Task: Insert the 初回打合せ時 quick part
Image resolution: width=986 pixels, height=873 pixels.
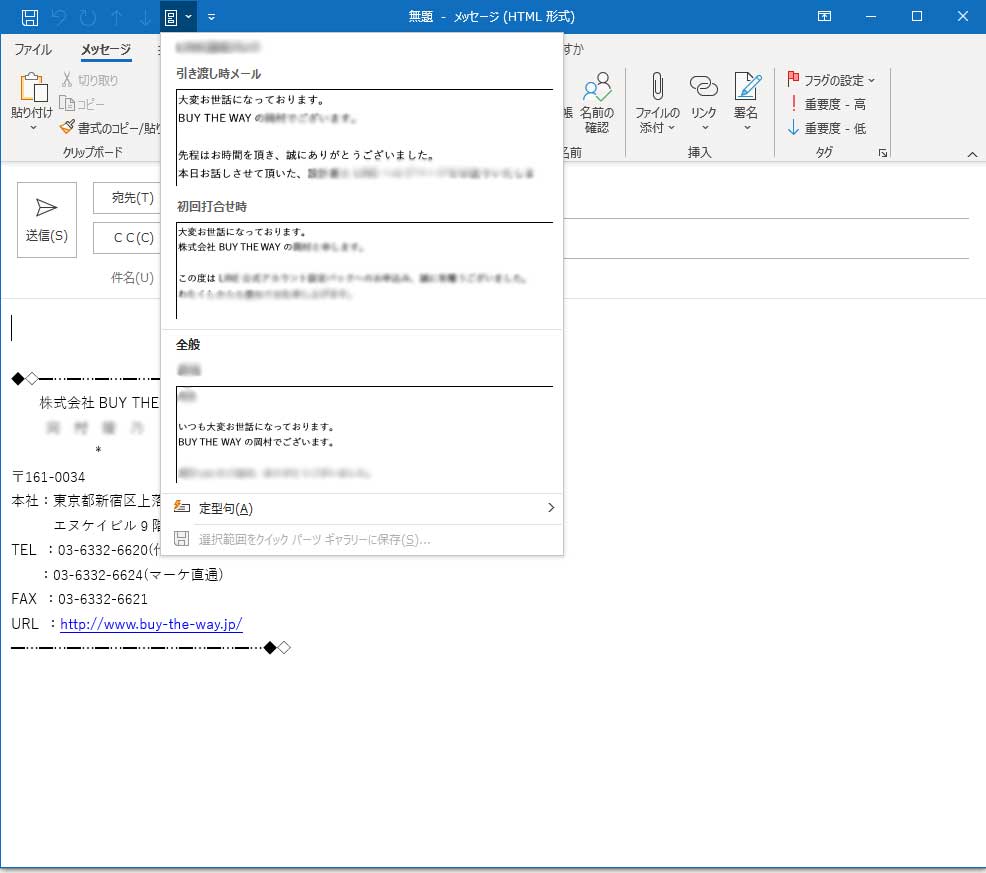Action: (x=363, y=262)
